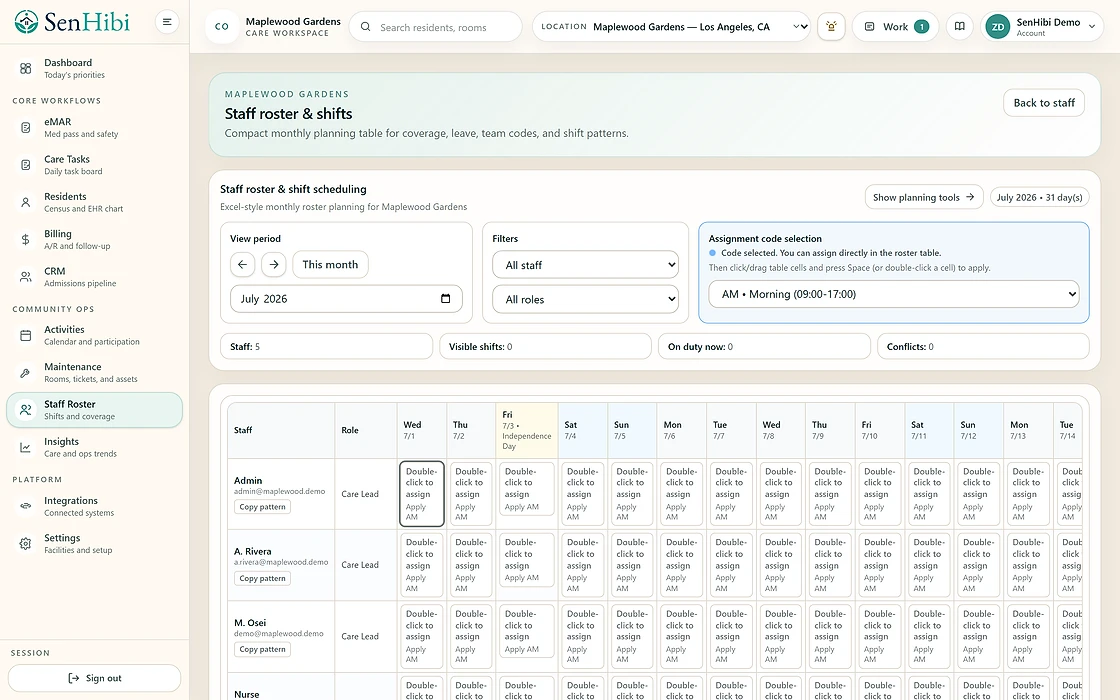Click Show planning tools button
1120x700 pixels.
coord(923,197)
